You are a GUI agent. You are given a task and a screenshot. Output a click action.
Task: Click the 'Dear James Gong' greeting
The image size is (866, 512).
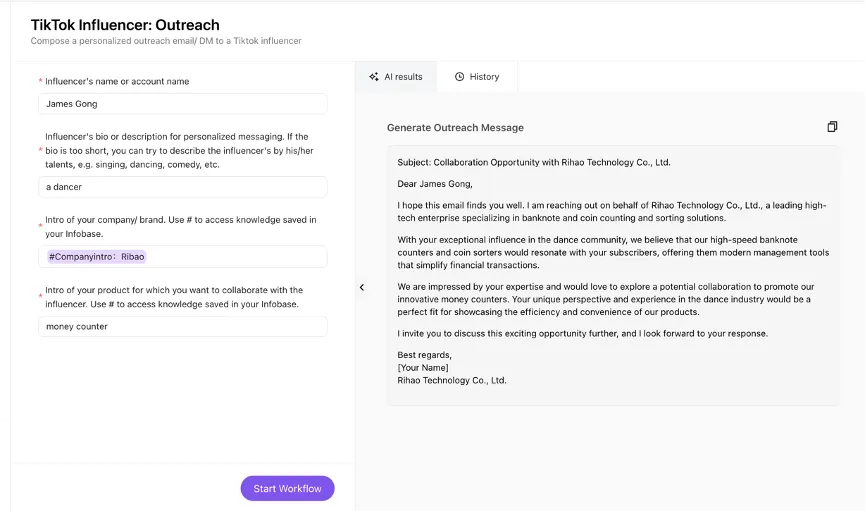tap(435, 184)
